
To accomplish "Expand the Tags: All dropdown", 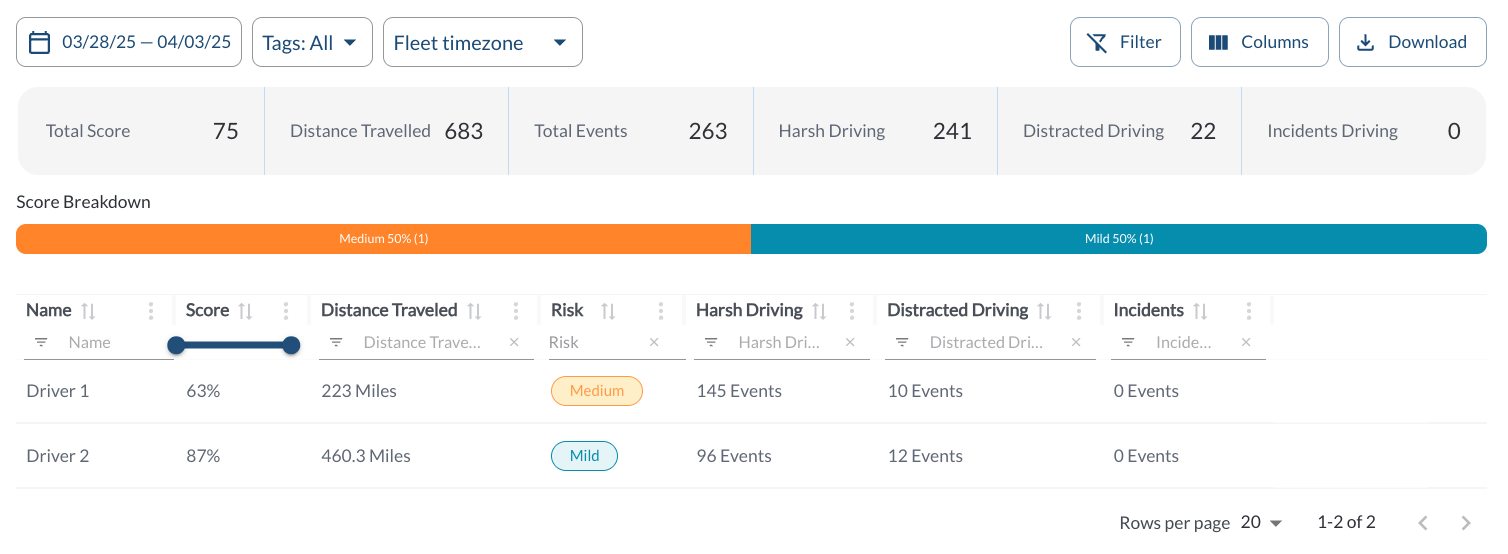I will coord(312,42).
